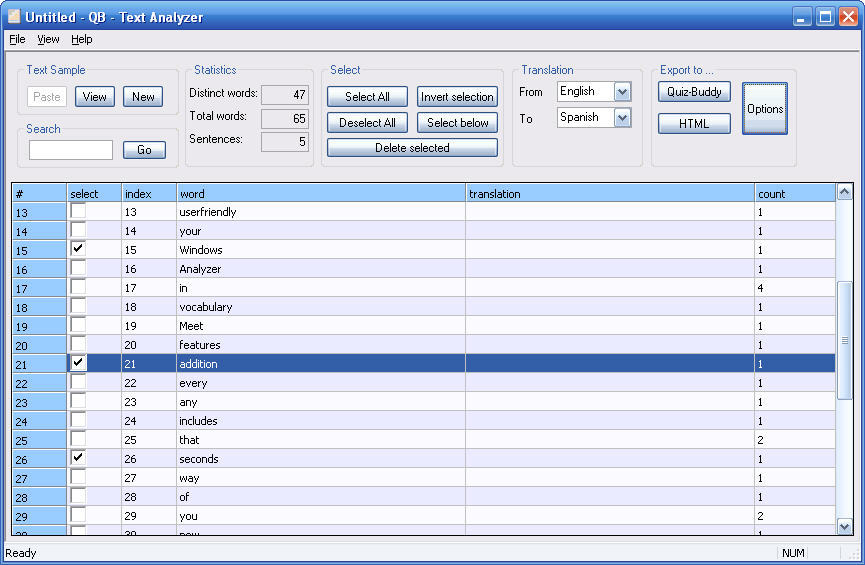Click the Select All button
Viewport: 865px width, 565px height.
coord(367,97)
